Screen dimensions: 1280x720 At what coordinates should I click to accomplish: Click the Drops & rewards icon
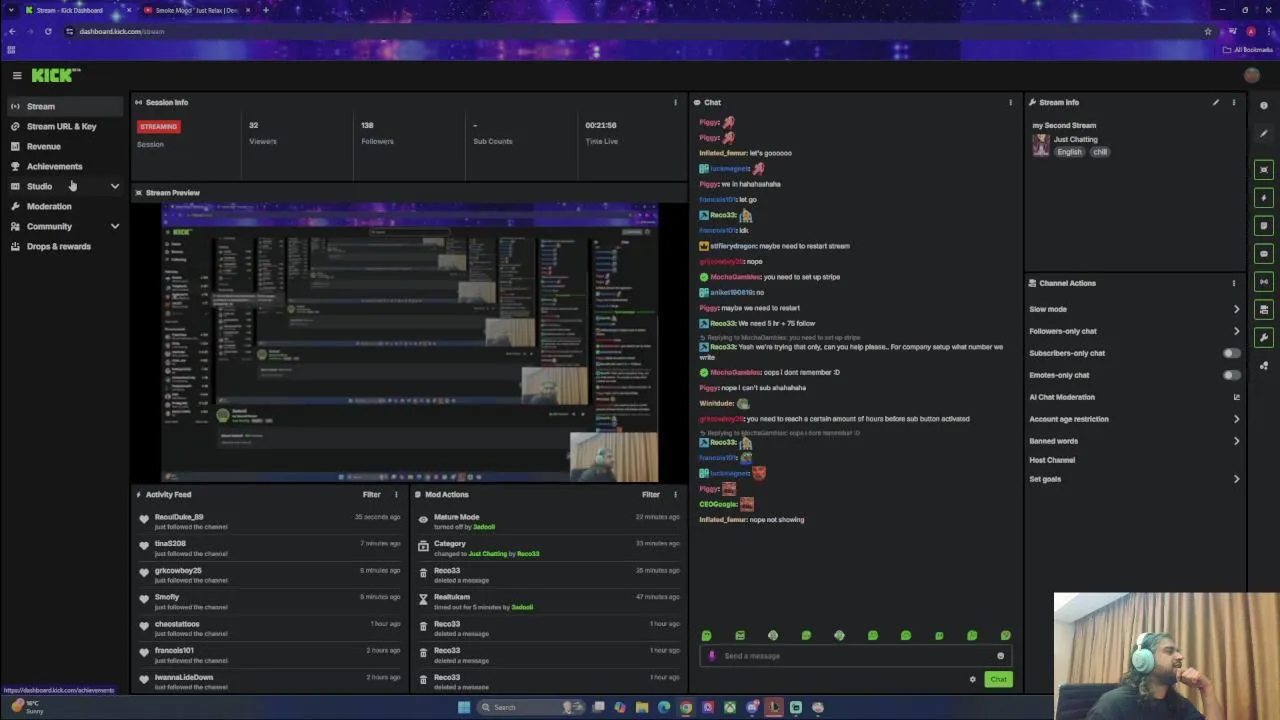pyautogui.click(x=15, y=246)
